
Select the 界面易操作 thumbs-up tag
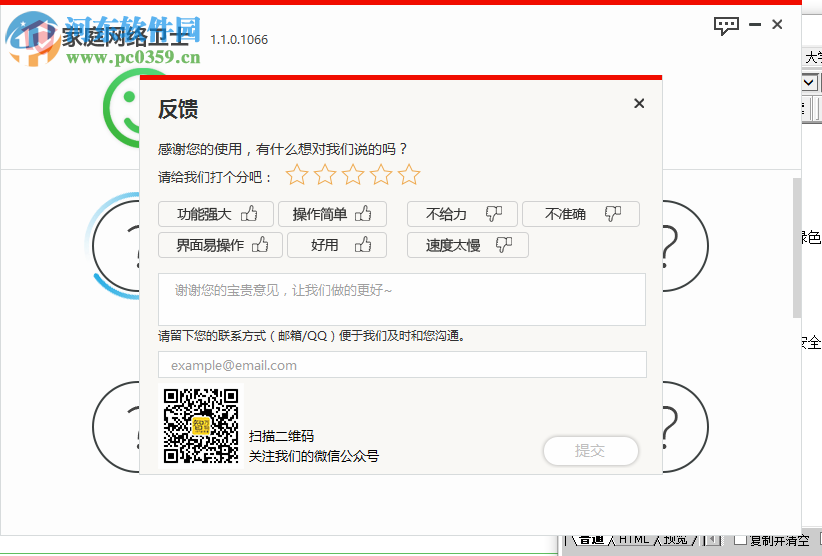[x=220, y=245]
